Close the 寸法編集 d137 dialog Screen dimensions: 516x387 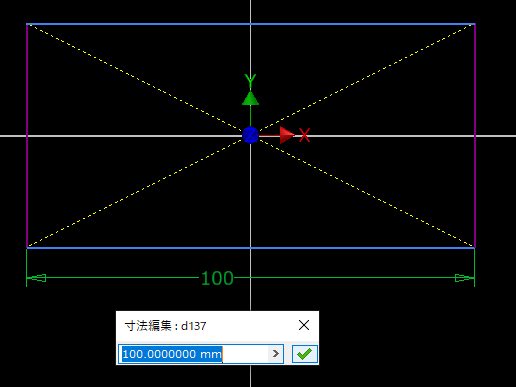pyautogui.click(x=304, y=325)
